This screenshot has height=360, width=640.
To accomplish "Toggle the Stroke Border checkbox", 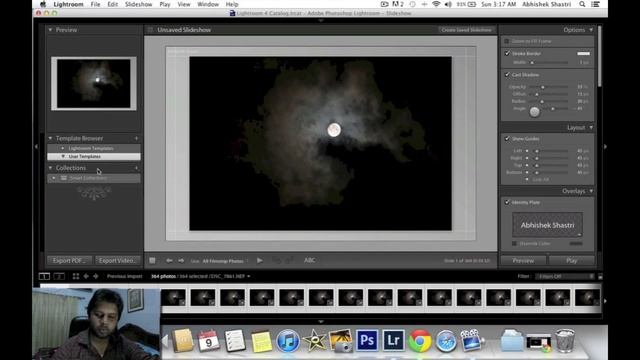I will 507,53.
